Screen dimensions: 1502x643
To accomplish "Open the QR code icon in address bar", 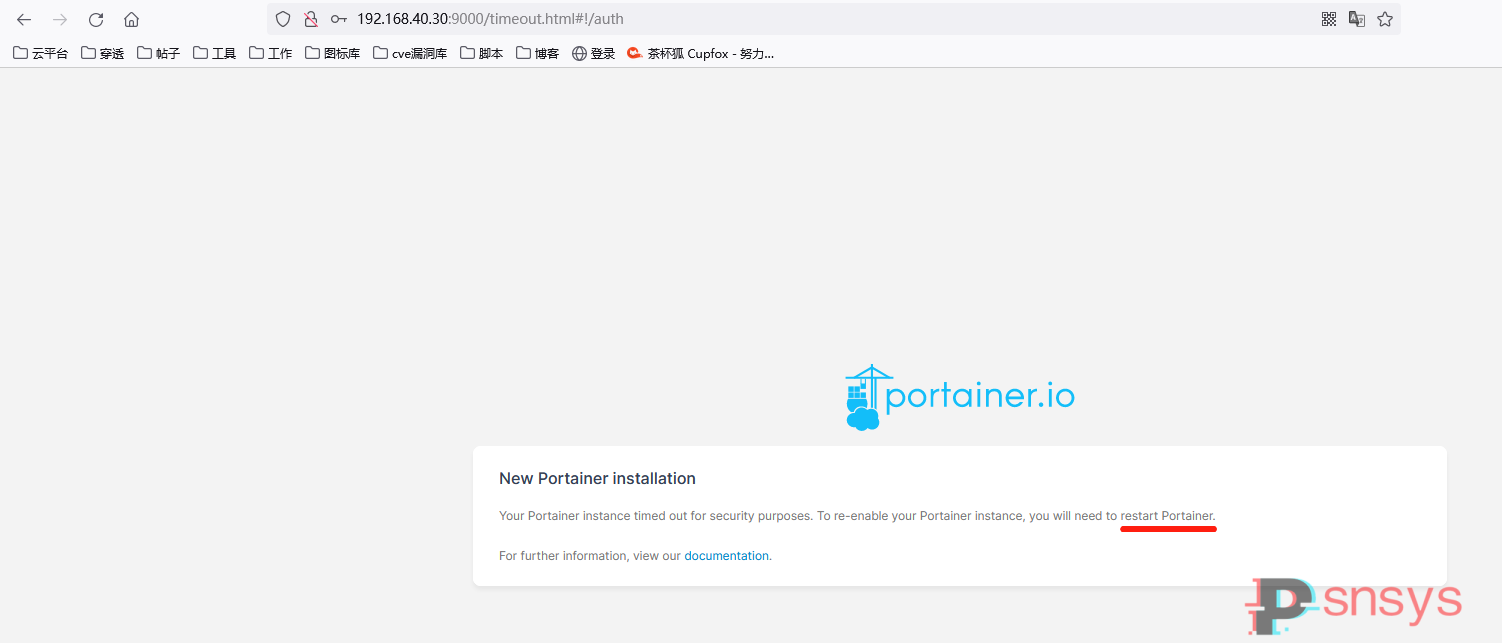I will coord(1328,18).
